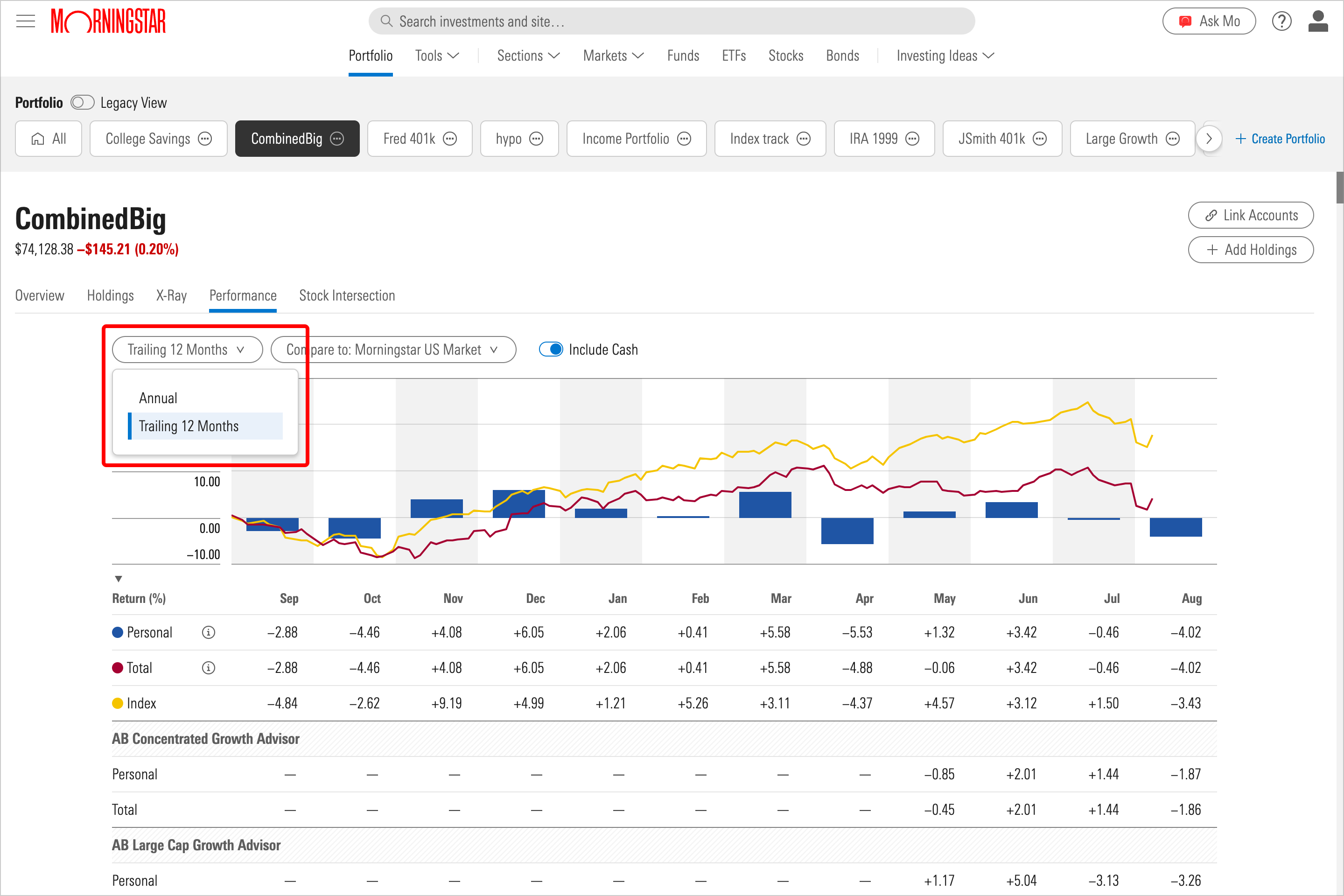1344x896 pixels.
Task: Switch to the Stock Intersection tab
Action: 347,295
